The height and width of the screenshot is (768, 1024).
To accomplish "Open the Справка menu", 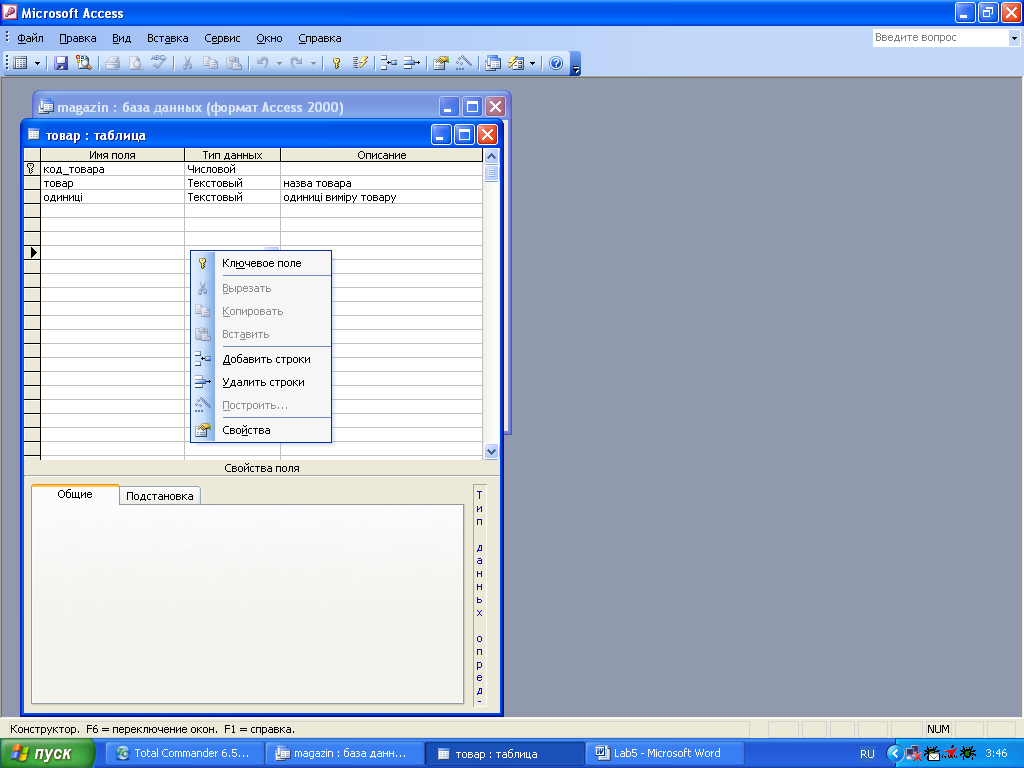I will click(x=320, y=38).
